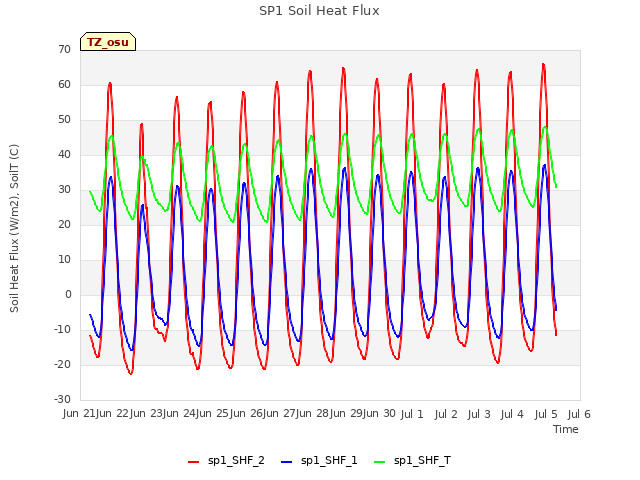Screen dimensions: 640x480
Task: Click the Jun 25 x-axis date
Action: pos(212,414)
